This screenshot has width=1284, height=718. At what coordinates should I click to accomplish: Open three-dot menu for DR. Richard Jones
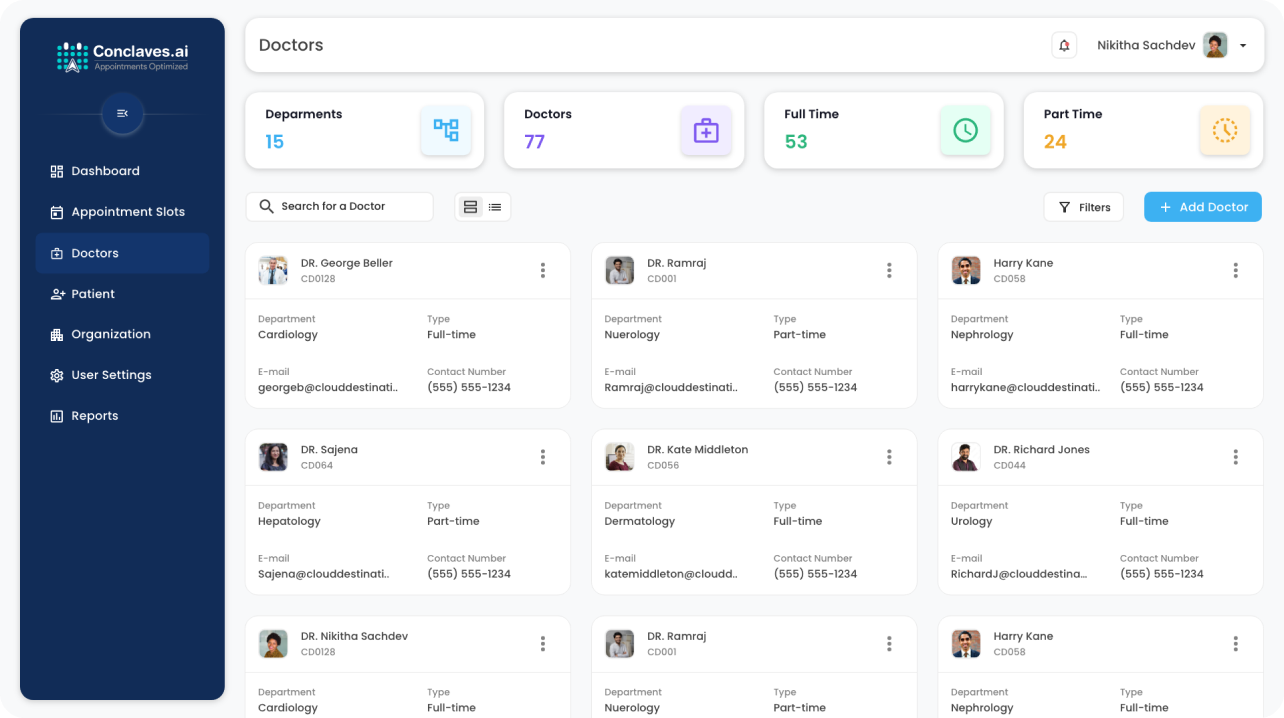click(1235, 457)
